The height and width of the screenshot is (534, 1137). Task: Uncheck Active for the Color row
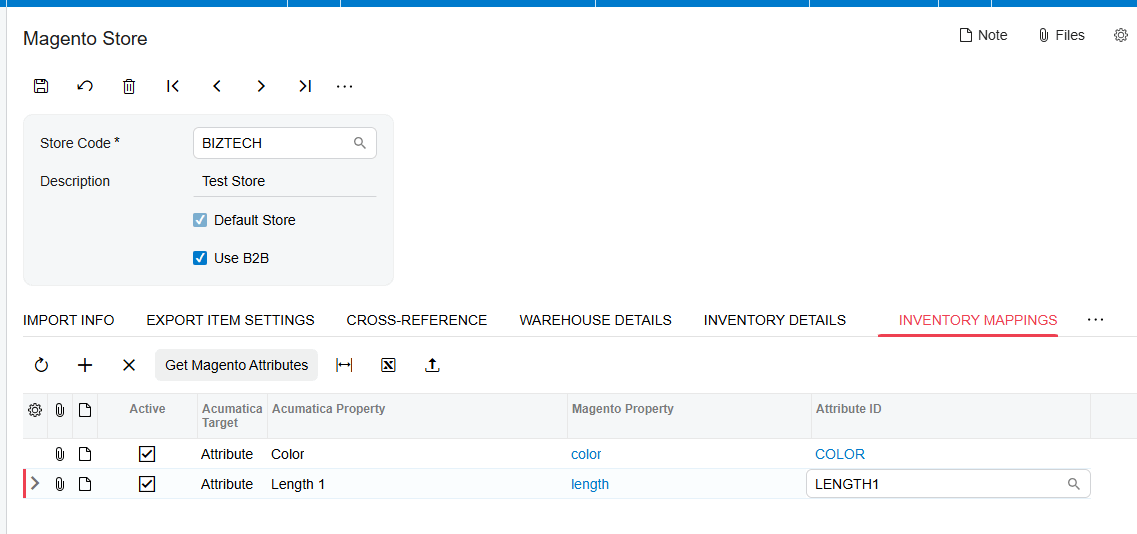point(147,454)
